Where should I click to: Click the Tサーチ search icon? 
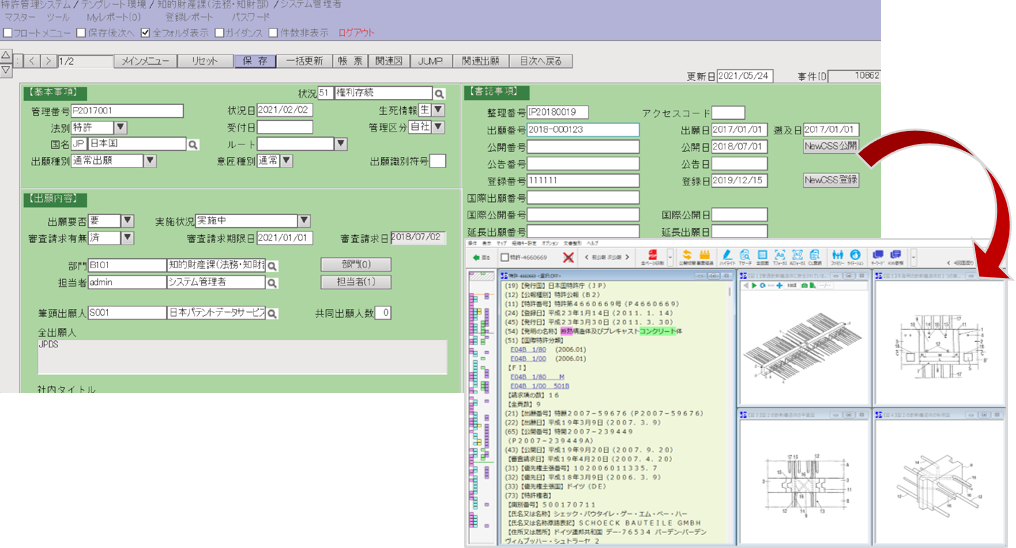click(x=745, y=257)
